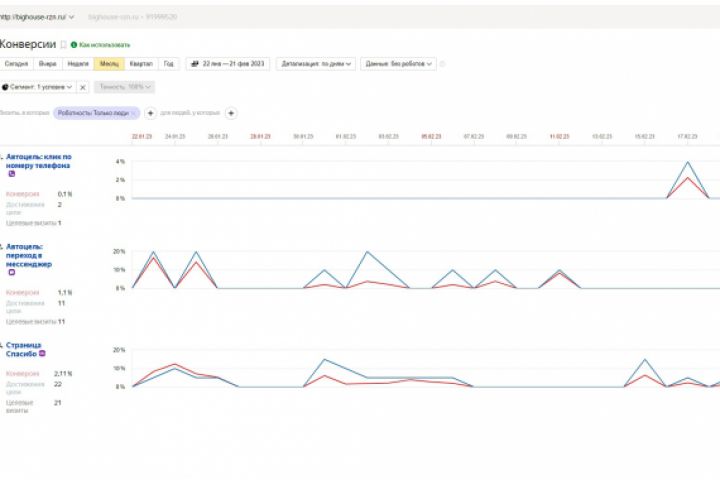Click purple icon under messenger goal
Screen dimensions: 720x480
(x=11, y=272)
